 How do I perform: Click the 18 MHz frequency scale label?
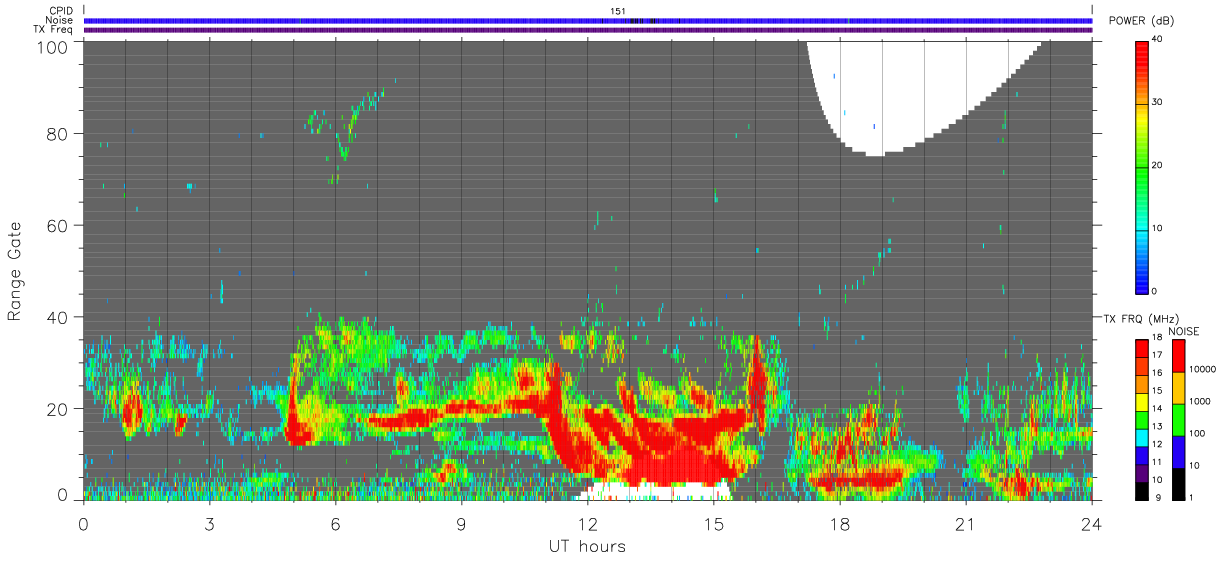(x=1157, y=340)
